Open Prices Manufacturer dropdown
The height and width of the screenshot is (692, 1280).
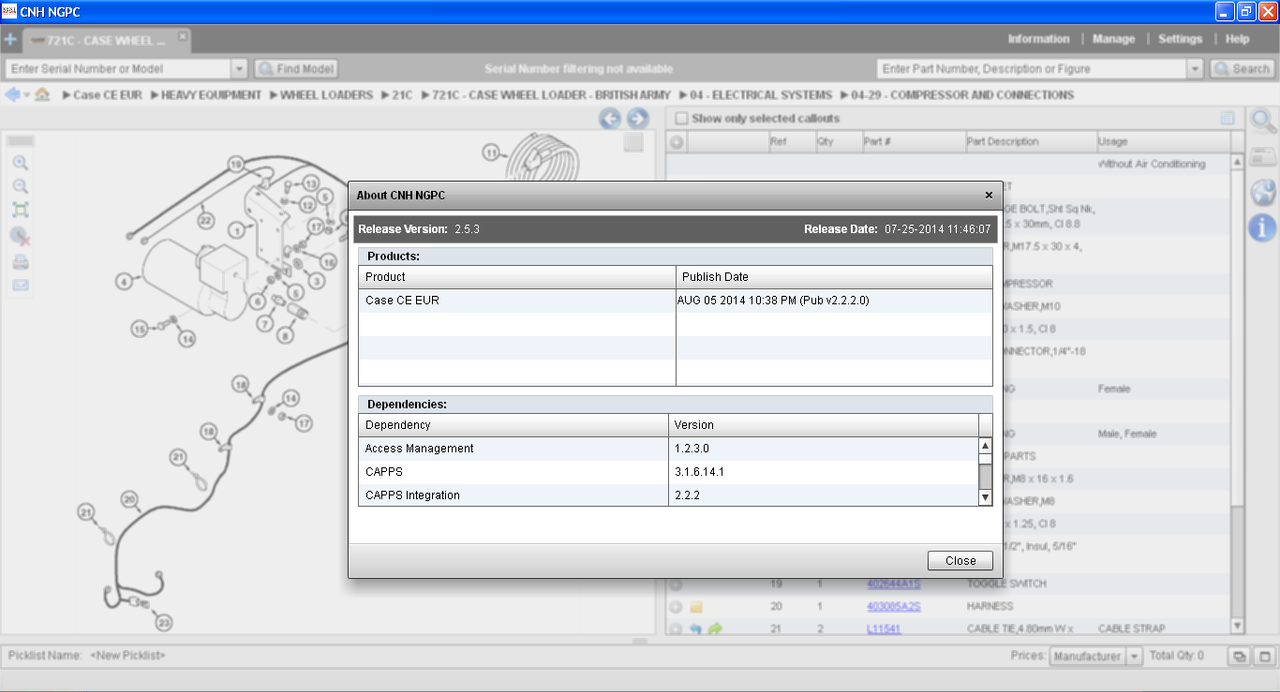pos(1134,657)
